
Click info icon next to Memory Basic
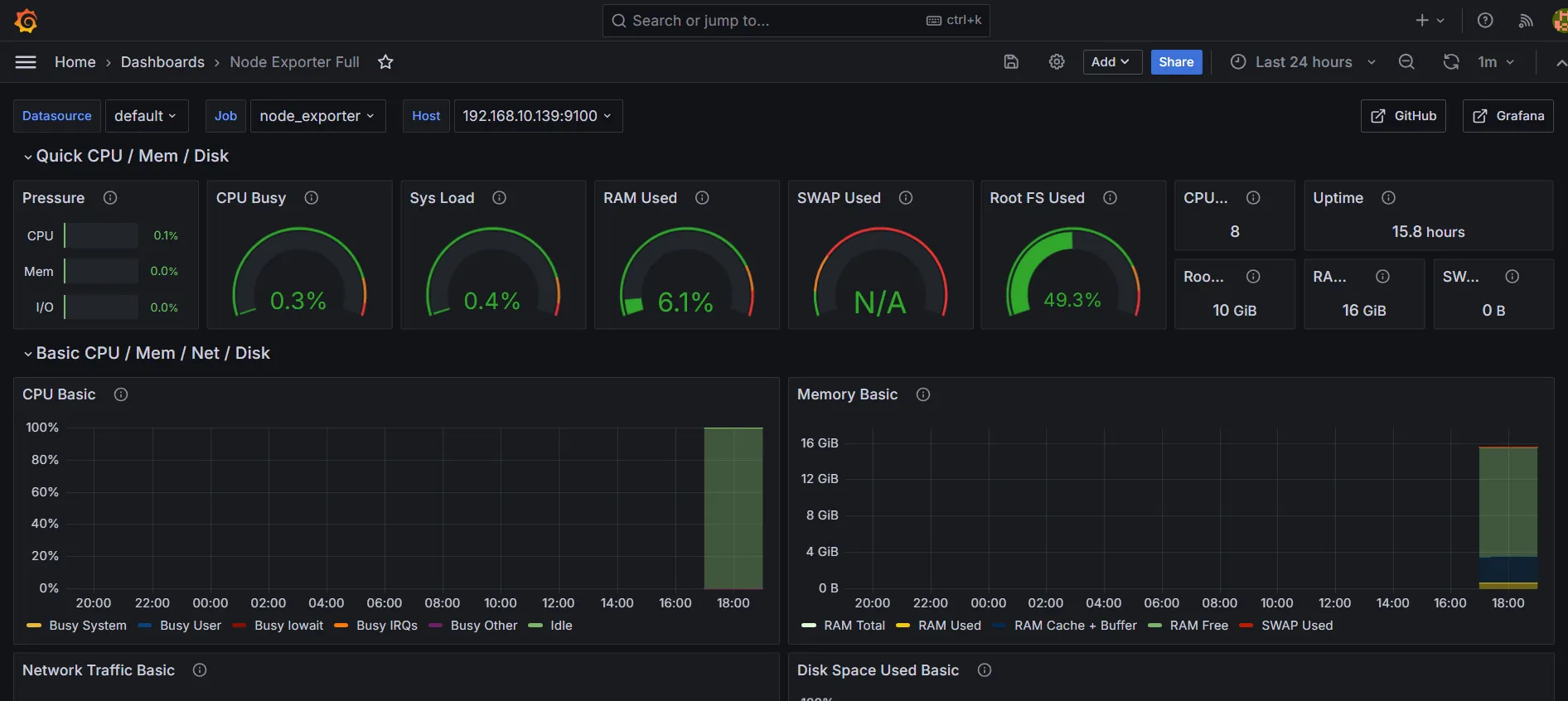click(x=923, y=394)
